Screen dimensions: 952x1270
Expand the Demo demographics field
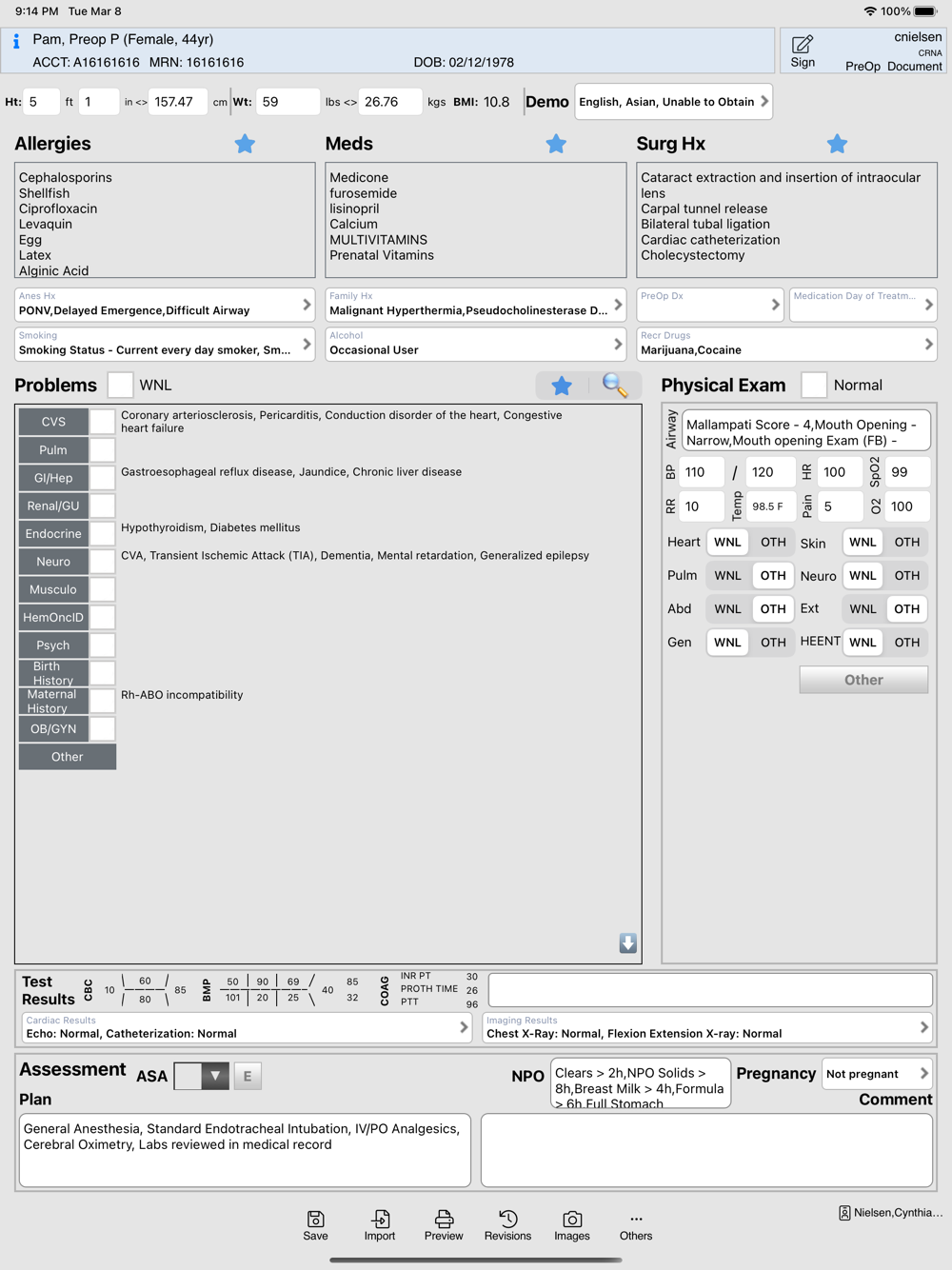pyautogui.click(x=673, y=102)
